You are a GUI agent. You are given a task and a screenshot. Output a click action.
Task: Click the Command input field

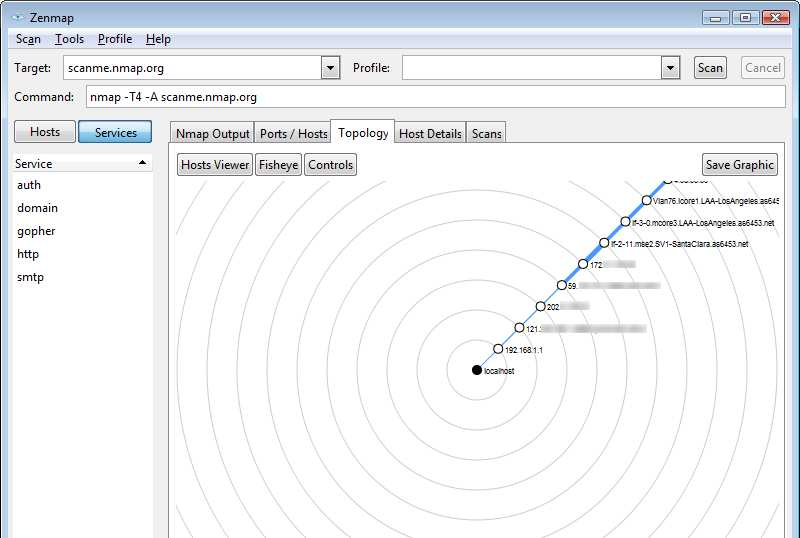[x=436, y=97]
